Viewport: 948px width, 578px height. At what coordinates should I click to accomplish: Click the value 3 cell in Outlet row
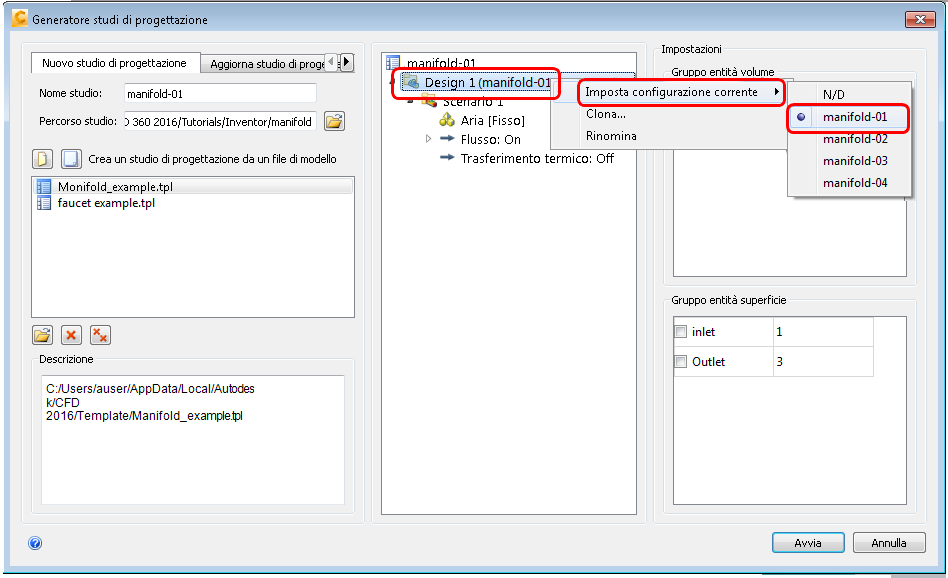tap(823, 362)
